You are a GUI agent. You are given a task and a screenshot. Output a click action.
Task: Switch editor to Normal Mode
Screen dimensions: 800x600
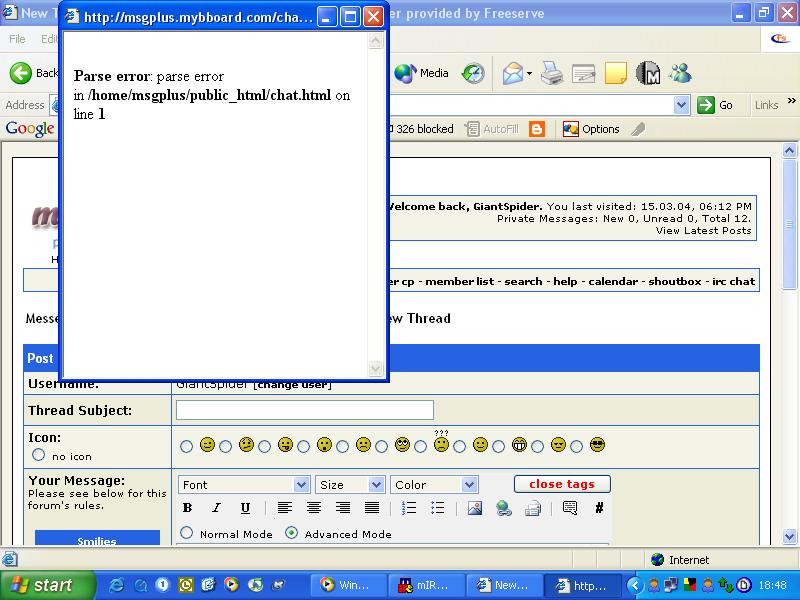click(x=187, y=533)
